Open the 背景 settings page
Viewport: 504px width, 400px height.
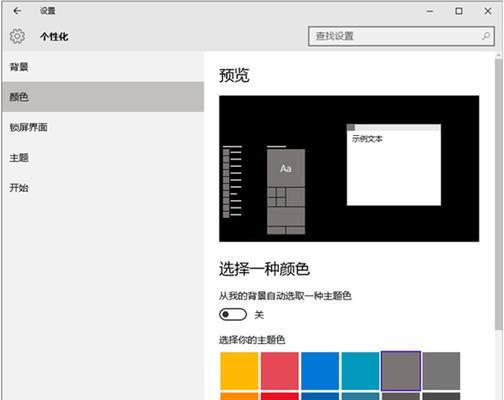tap(103, 67)
